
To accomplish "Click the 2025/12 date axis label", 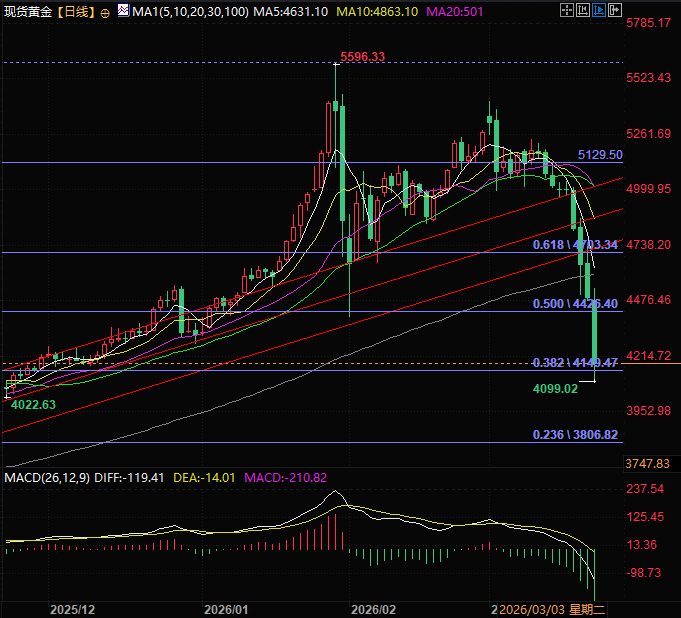I will coord(73,610).
